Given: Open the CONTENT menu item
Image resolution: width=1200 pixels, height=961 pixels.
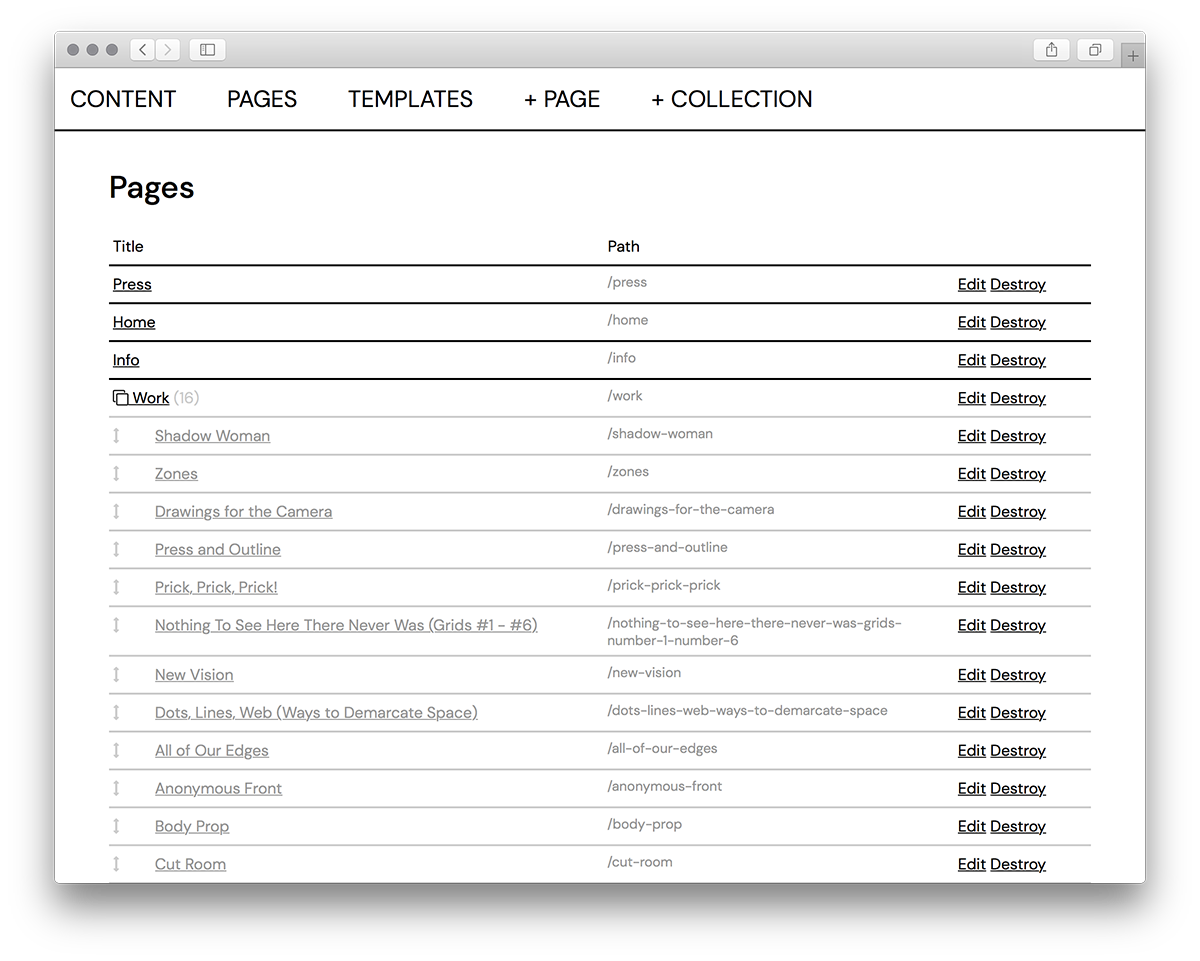Looking at the screenshot, I should pyautogui.click(x=123, y=99).
